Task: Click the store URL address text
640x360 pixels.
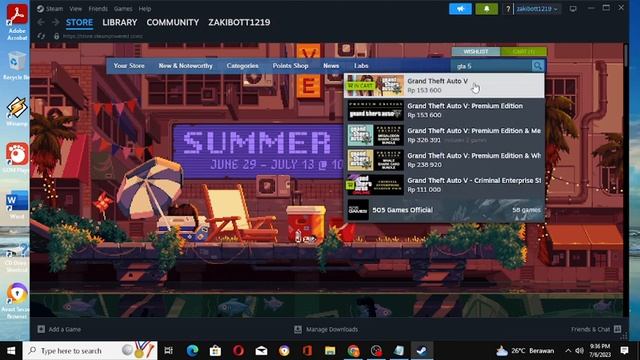Action: [102, 36]
